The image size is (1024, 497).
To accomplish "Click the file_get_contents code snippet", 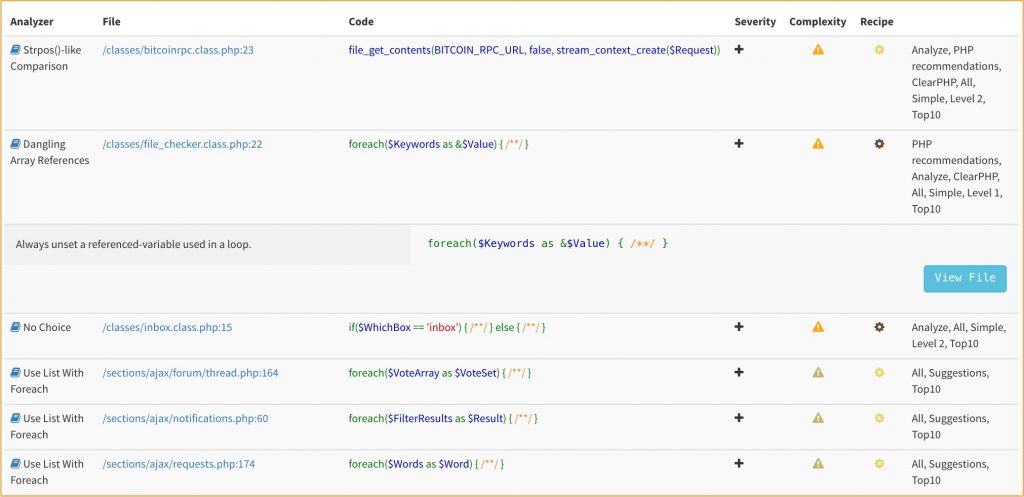I will [534, 50].
